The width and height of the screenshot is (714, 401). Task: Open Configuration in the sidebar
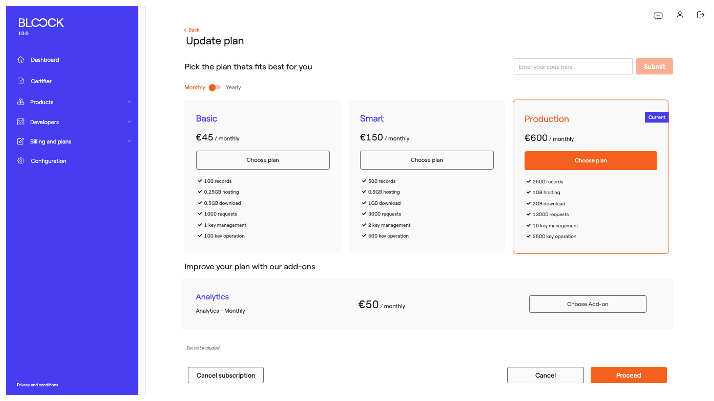pyautogui.click(x=48, y=161)
